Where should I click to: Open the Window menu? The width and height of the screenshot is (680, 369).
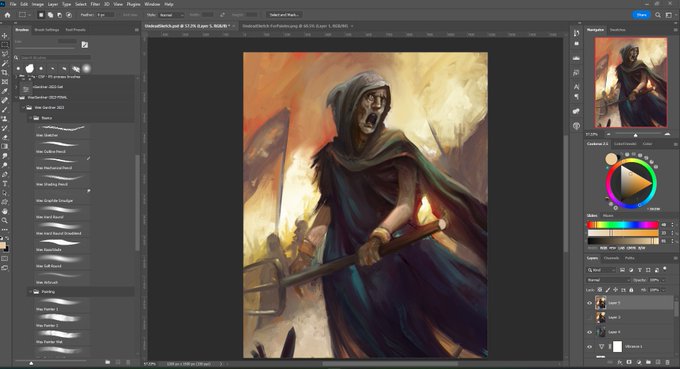click(x=152, y=4)
